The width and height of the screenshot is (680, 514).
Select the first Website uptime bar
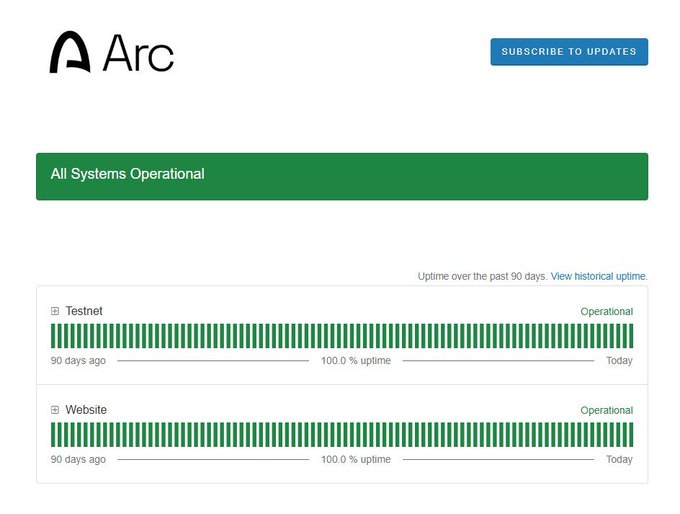[x=53, y=435]
